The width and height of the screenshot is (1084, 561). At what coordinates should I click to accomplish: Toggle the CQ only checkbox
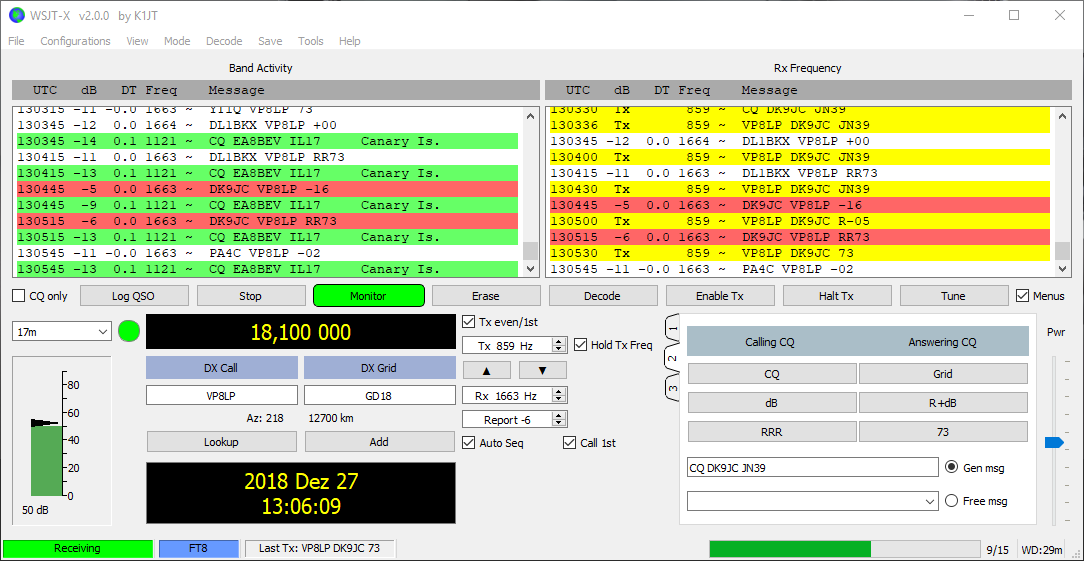click(x=19, y=296)
